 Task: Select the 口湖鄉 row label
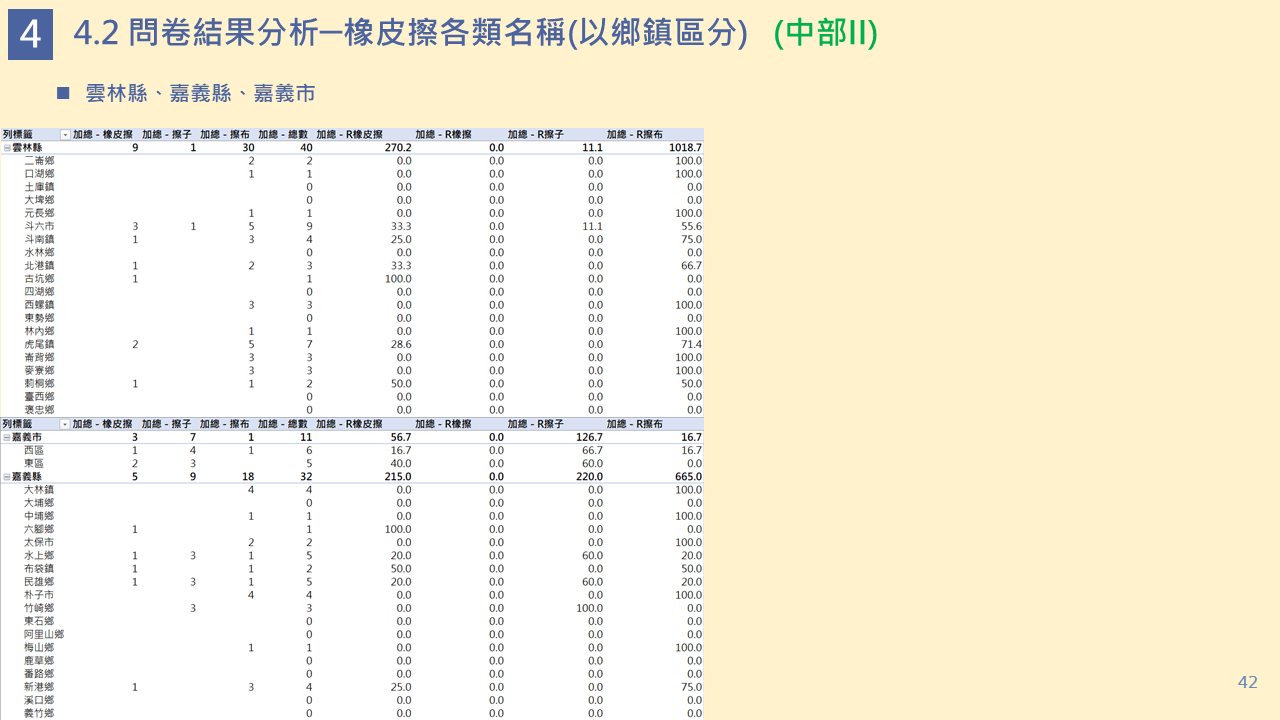tap(39, 173)
